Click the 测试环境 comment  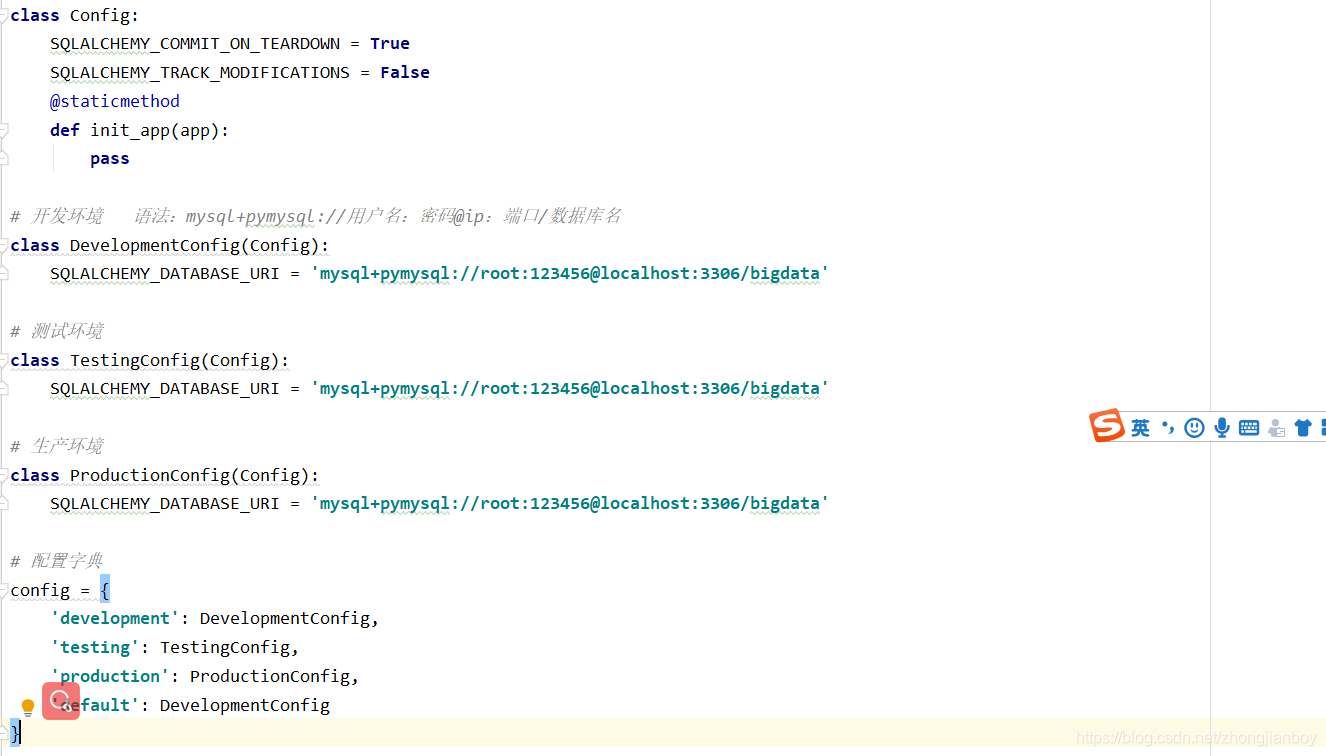coord(57,331)
